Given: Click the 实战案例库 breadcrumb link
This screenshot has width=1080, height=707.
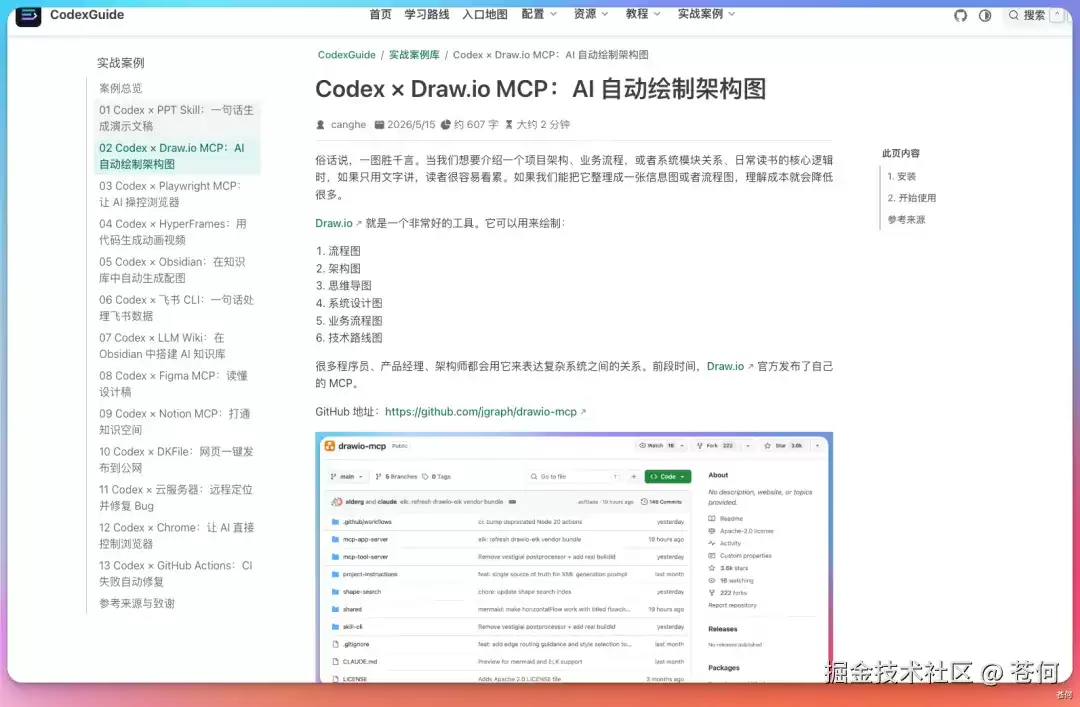Looking at the screenshot, I should 414,54.
